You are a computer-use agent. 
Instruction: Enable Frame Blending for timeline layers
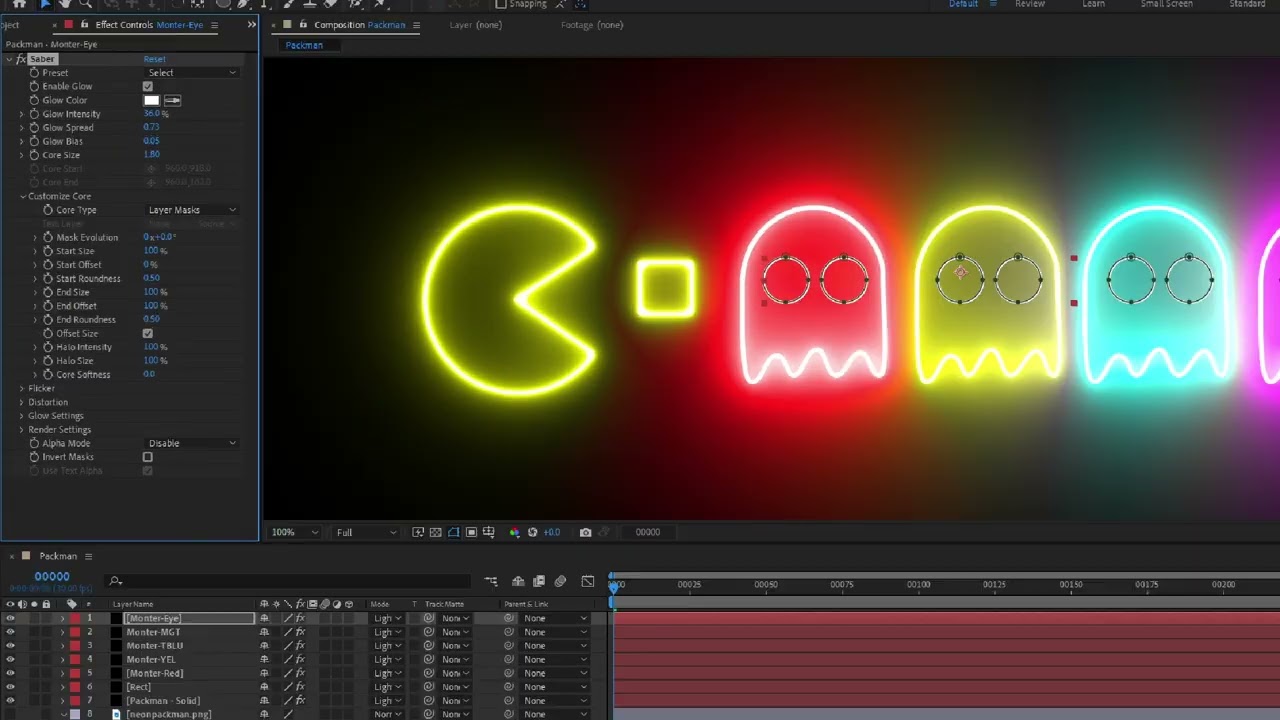(539, 581)
